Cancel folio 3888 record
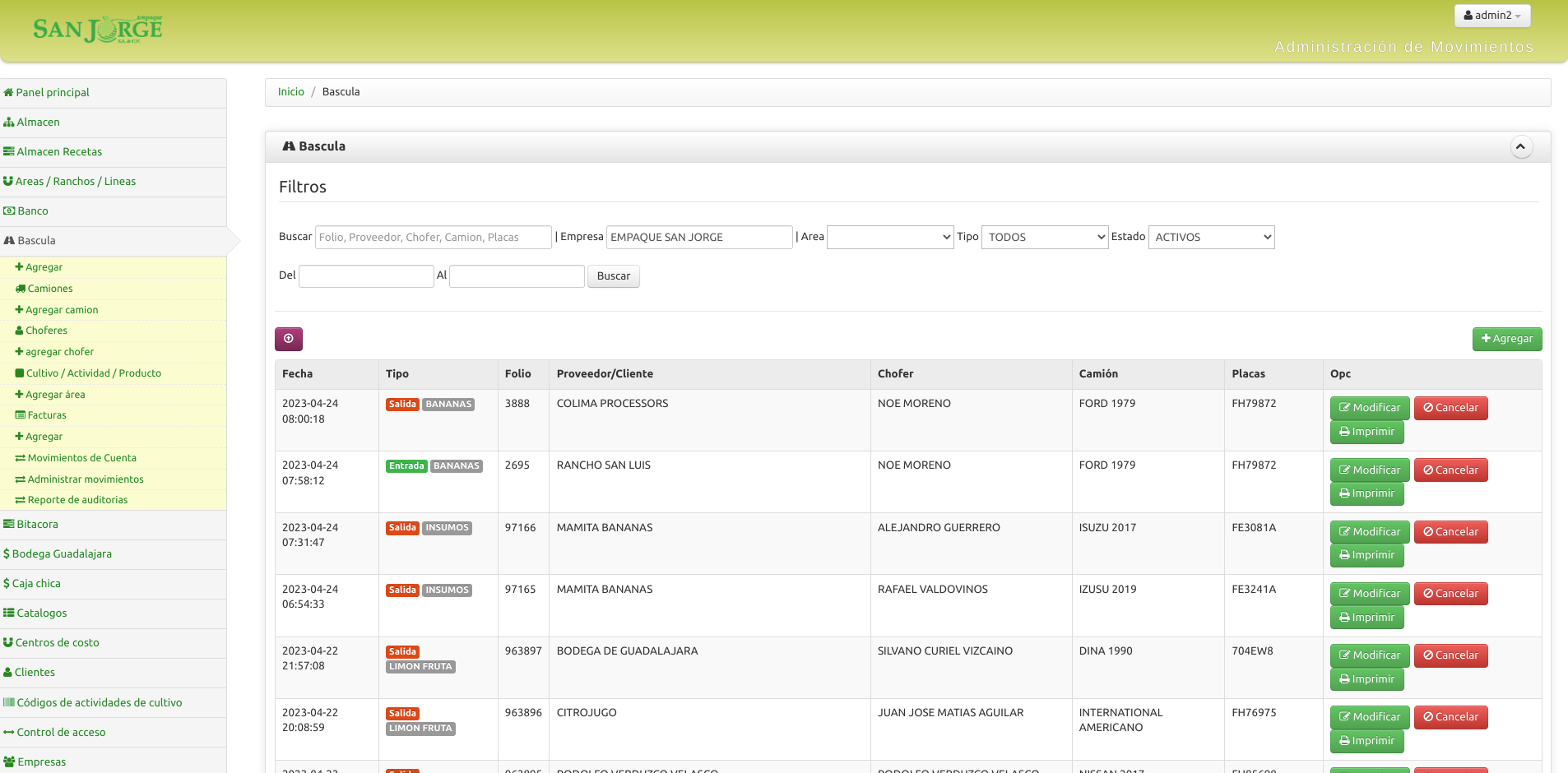1568x773 pixels. point(1451,408)
